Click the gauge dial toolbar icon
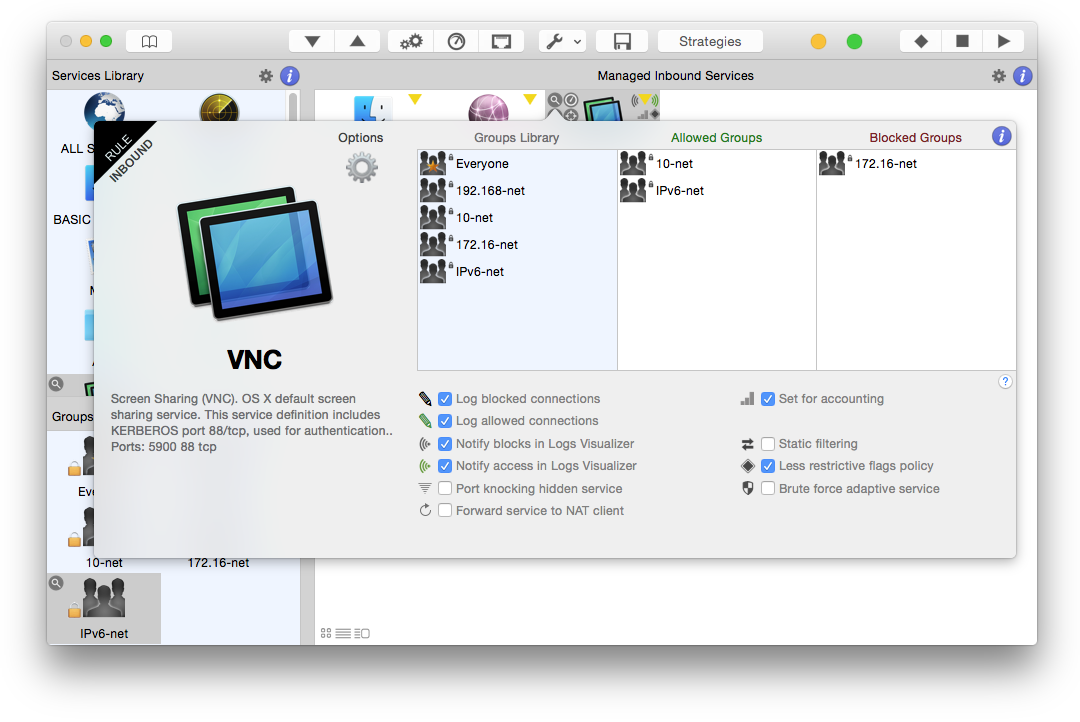Viewport: 1080px width, 722px height. tap(456, 41)
